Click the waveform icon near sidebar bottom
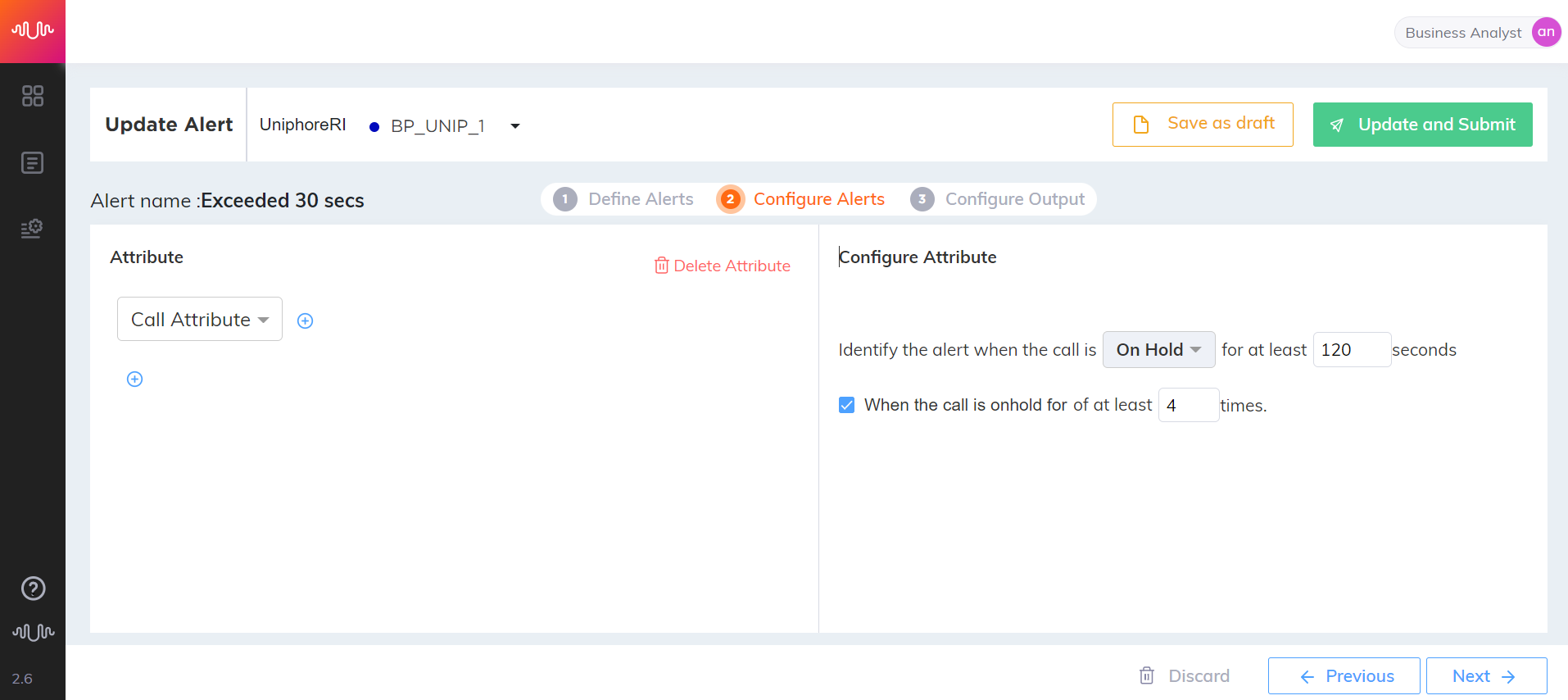1568x700 pixels. click(x=33, y=632)
